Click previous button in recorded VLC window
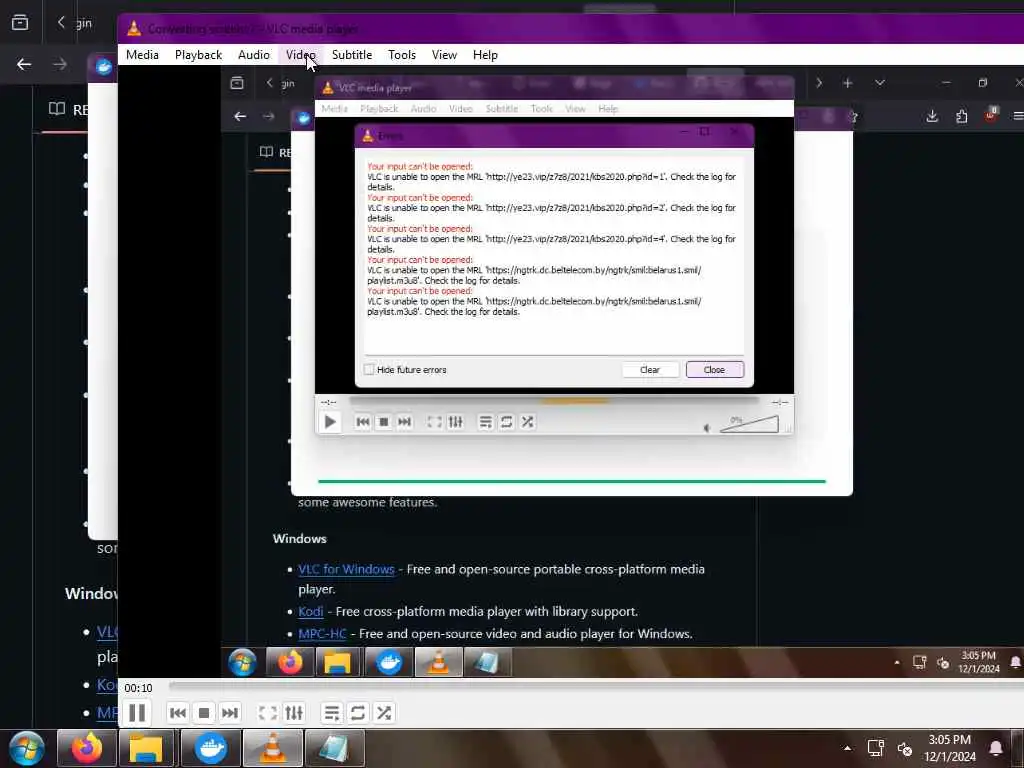1024x768 pixels. (x=363, y=422)
